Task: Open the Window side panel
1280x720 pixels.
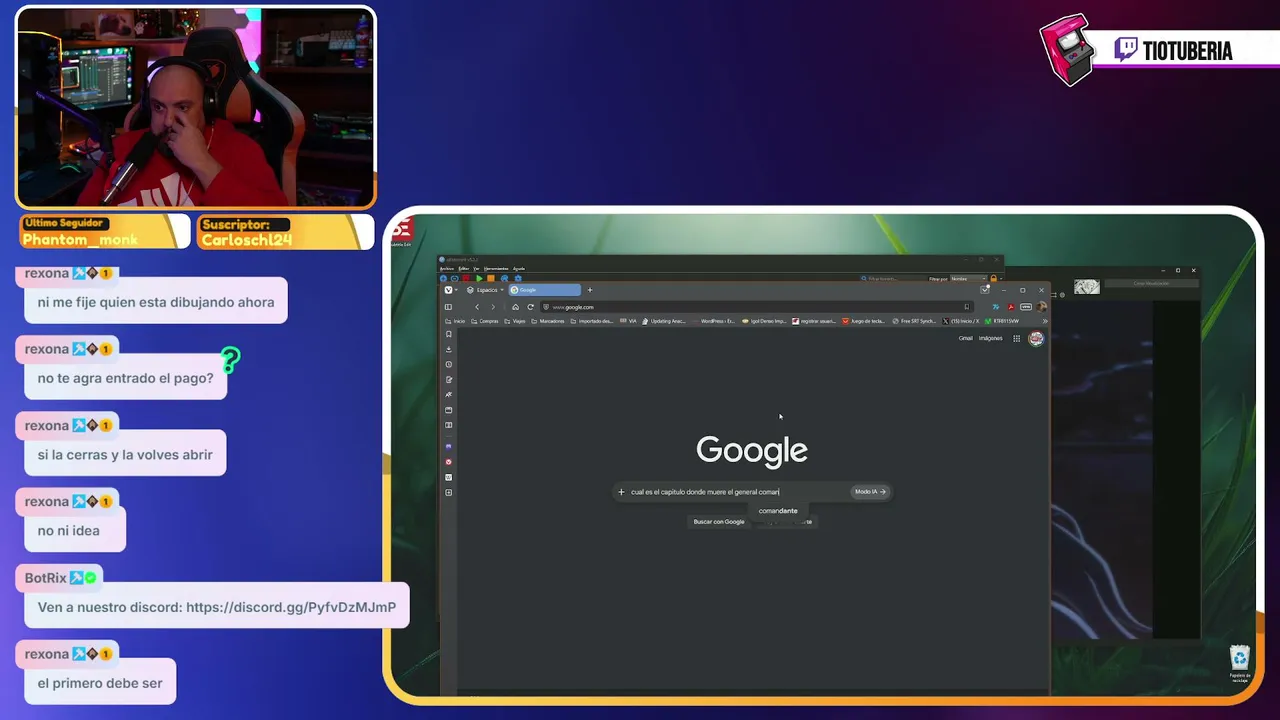Action: coord(449,410)
